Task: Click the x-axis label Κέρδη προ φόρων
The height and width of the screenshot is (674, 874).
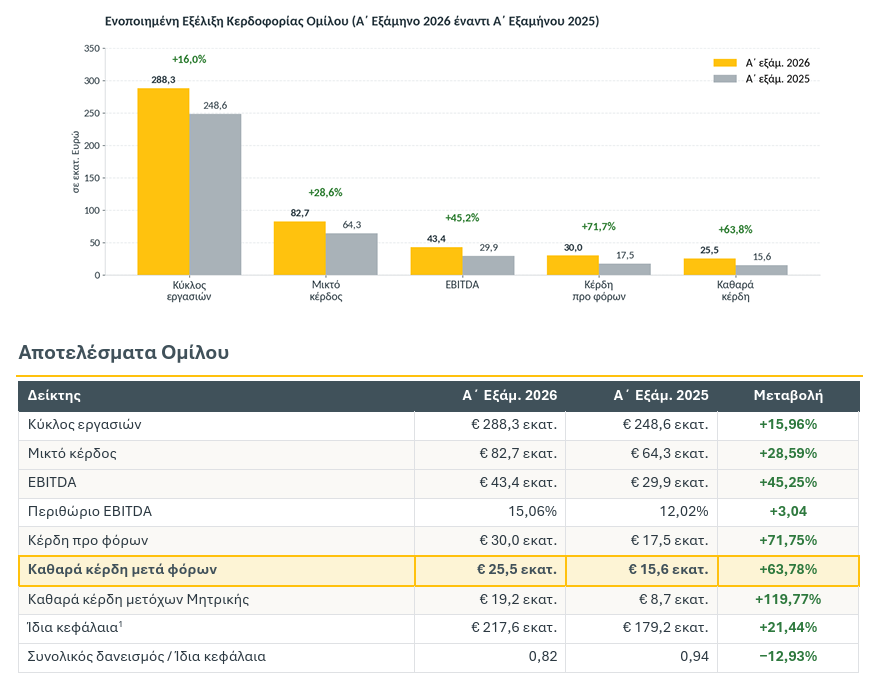Action: point(599,290)
